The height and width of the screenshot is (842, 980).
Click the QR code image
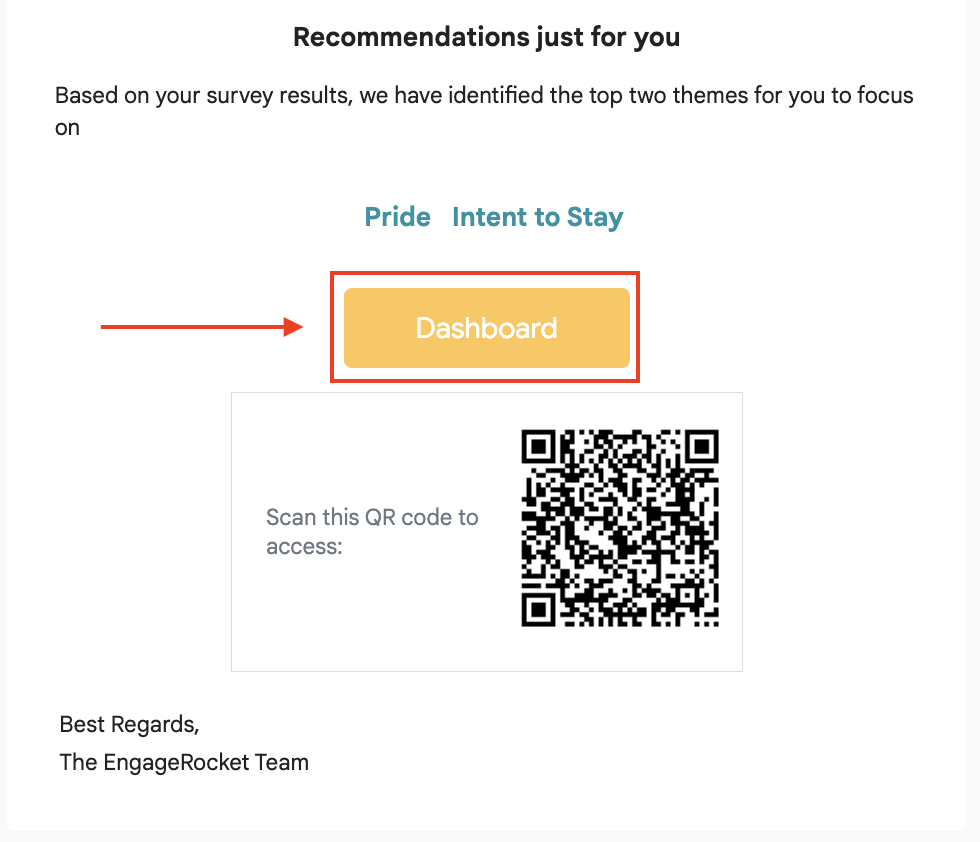point(620,528)
